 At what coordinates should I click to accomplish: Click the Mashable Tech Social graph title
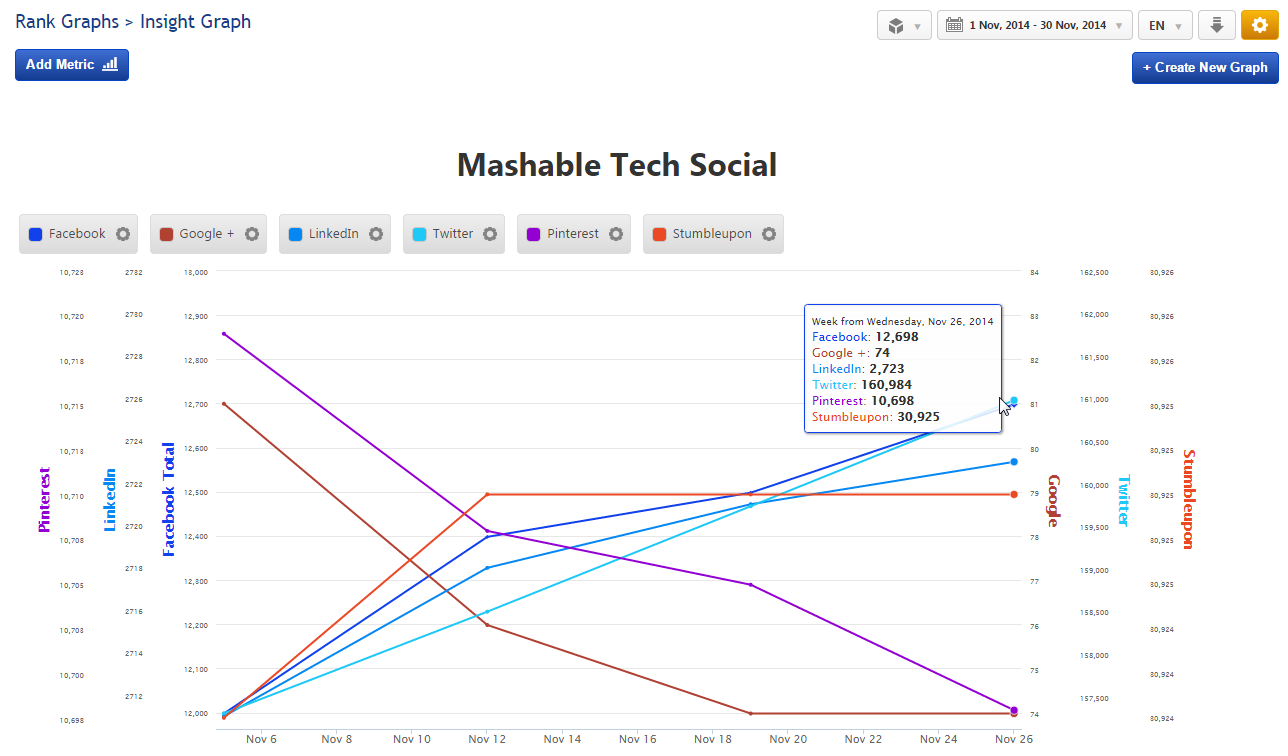(x=616, y=165)
